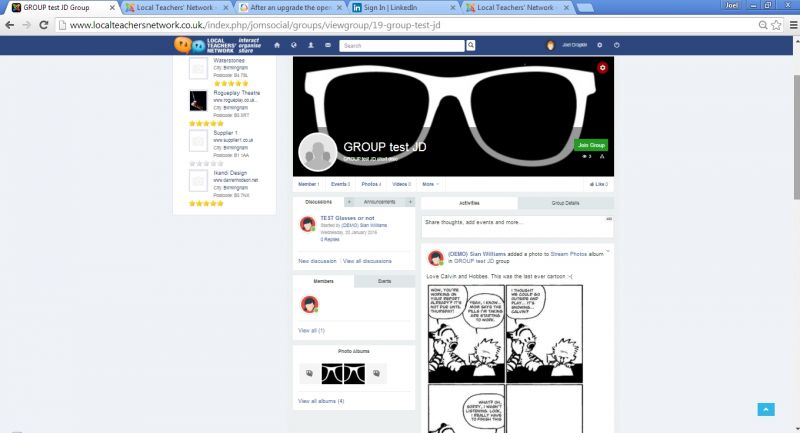Click the Join Group button
800x433 pixels.
(x=591, y=145)
